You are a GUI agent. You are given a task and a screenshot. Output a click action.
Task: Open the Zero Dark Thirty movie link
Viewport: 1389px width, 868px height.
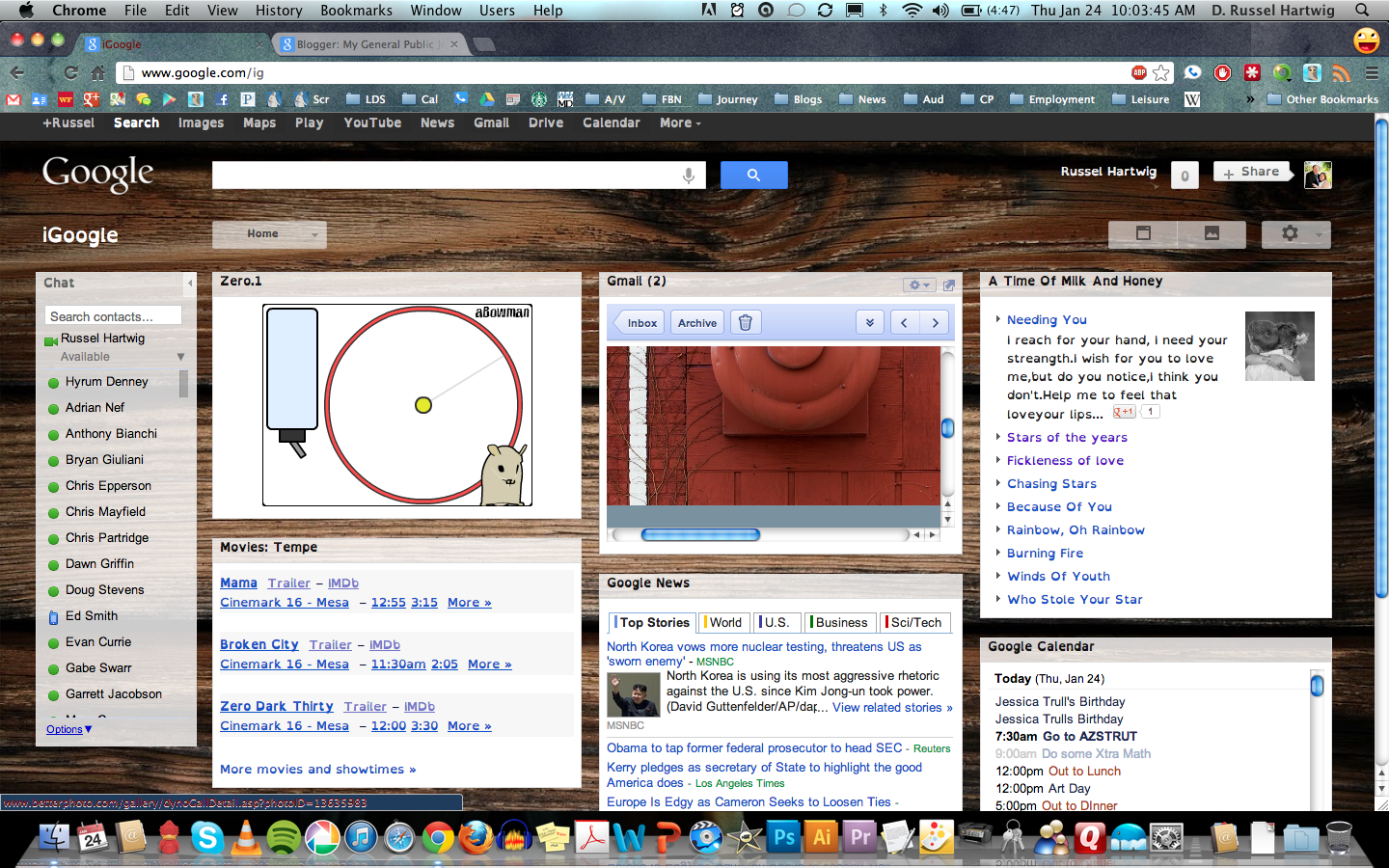pos(277,707)
